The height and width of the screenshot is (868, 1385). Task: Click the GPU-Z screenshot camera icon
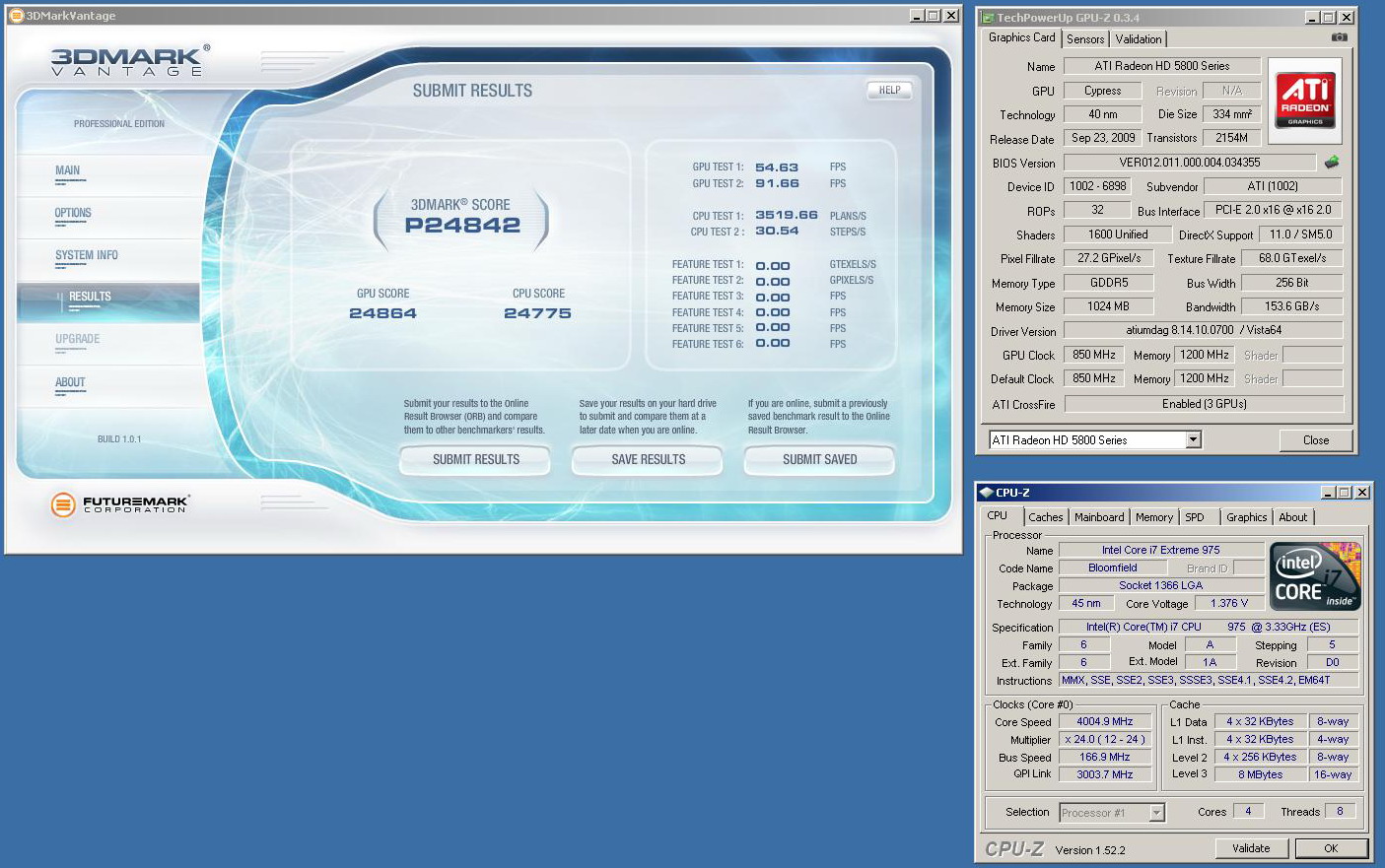(x=1339, y=37)
